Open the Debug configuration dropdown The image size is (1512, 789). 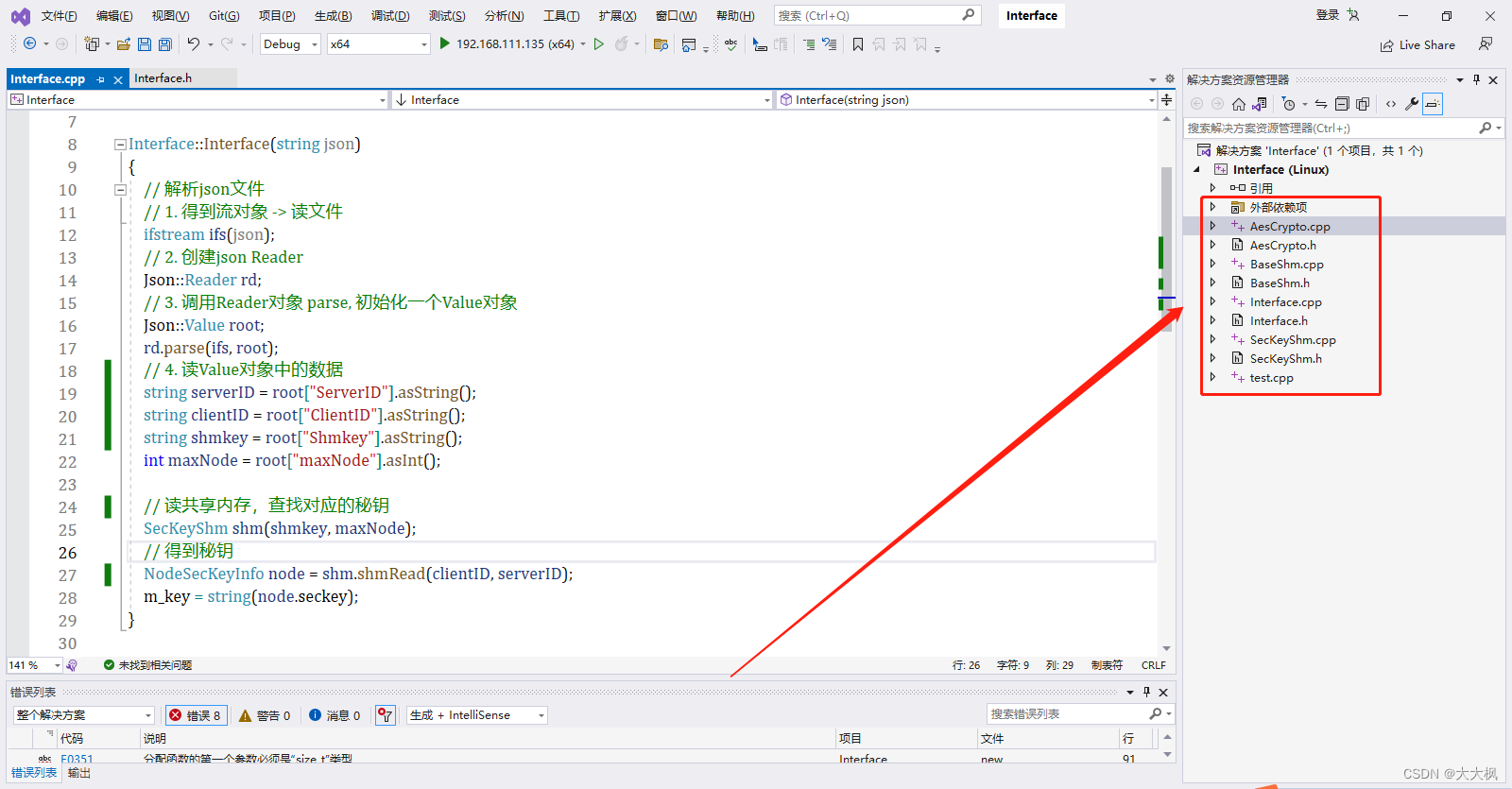pyautogui.click(x=290, y=43)
